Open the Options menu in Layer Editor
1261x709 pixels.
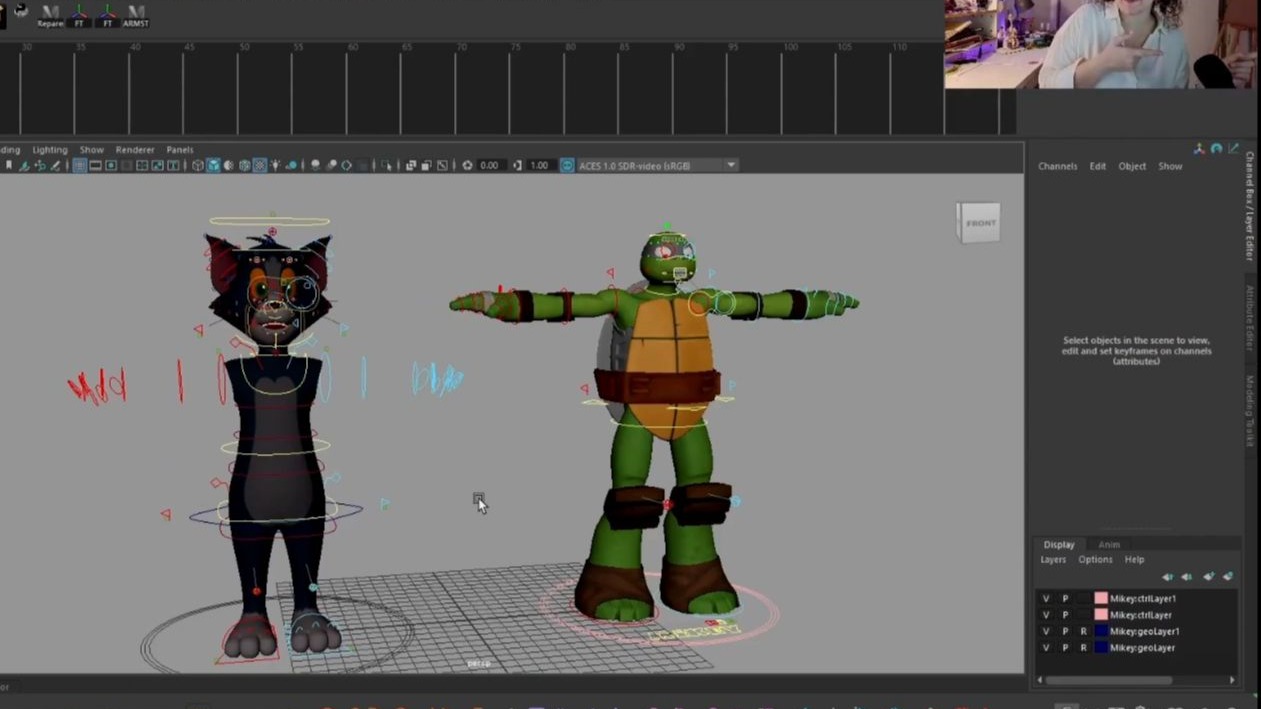coord(1095,560)
